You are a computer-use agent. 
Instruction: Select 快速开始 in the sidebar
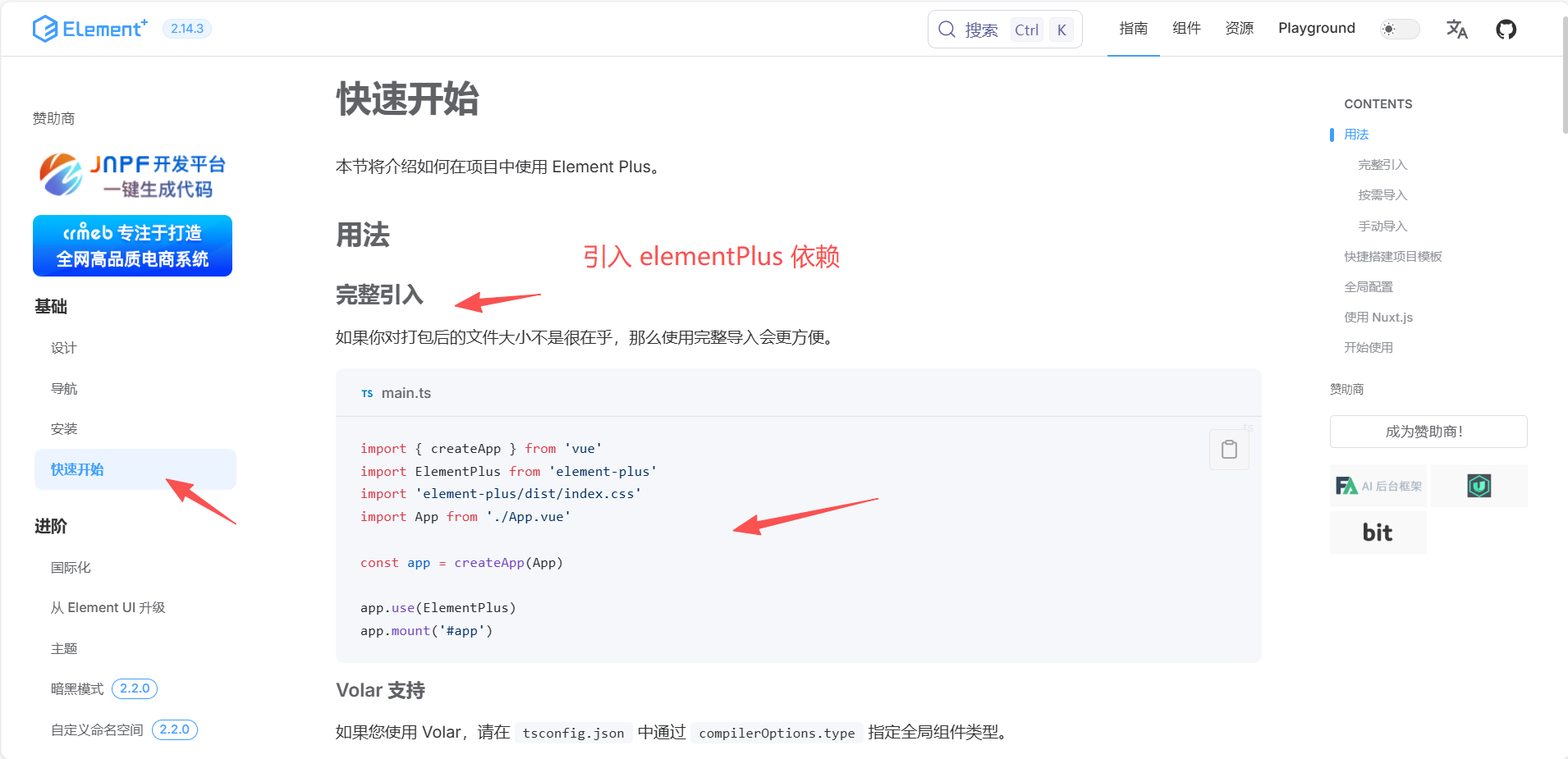coord(135,469)
